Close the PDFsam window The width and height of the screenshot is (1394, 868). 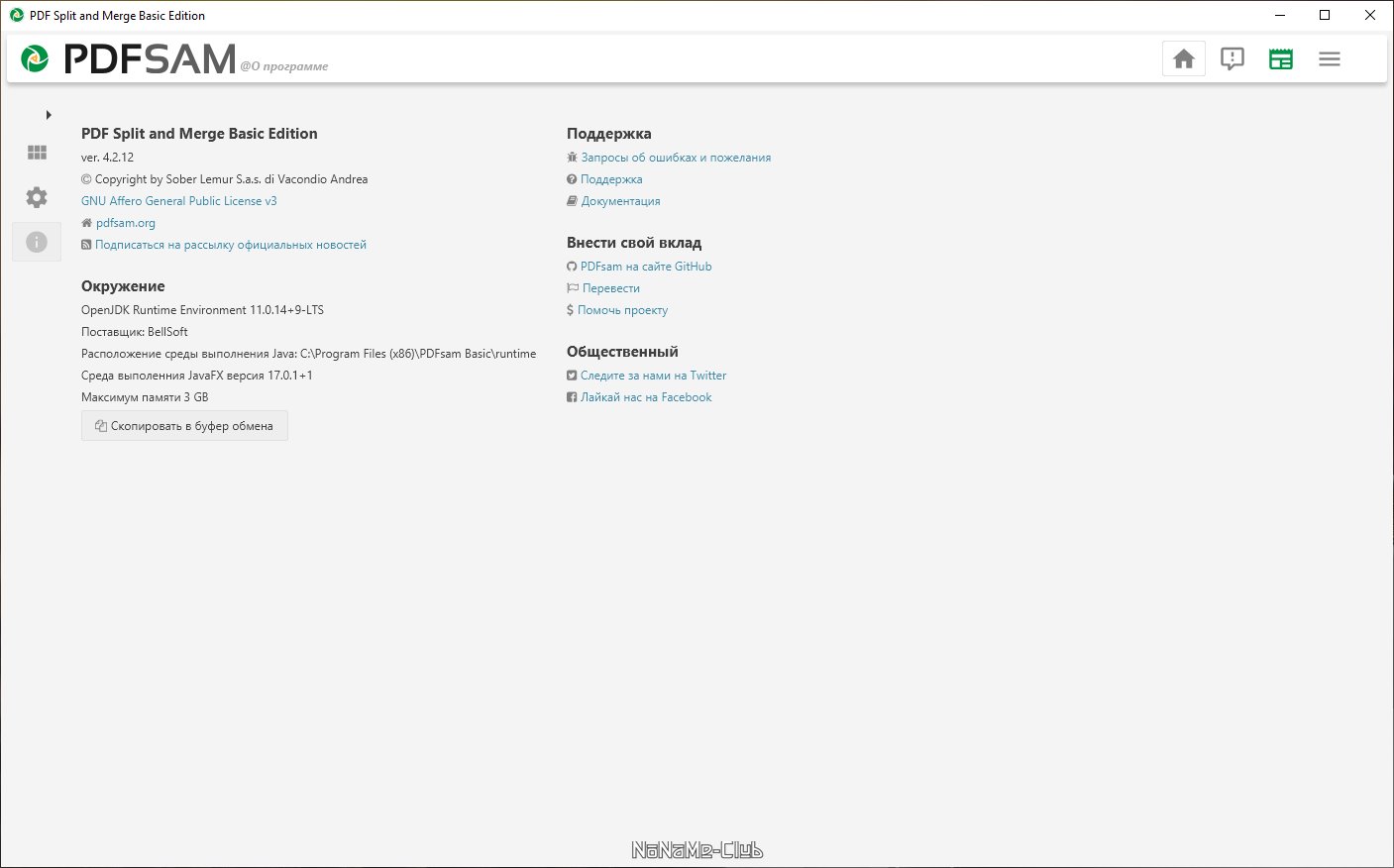coord(1371,15)
